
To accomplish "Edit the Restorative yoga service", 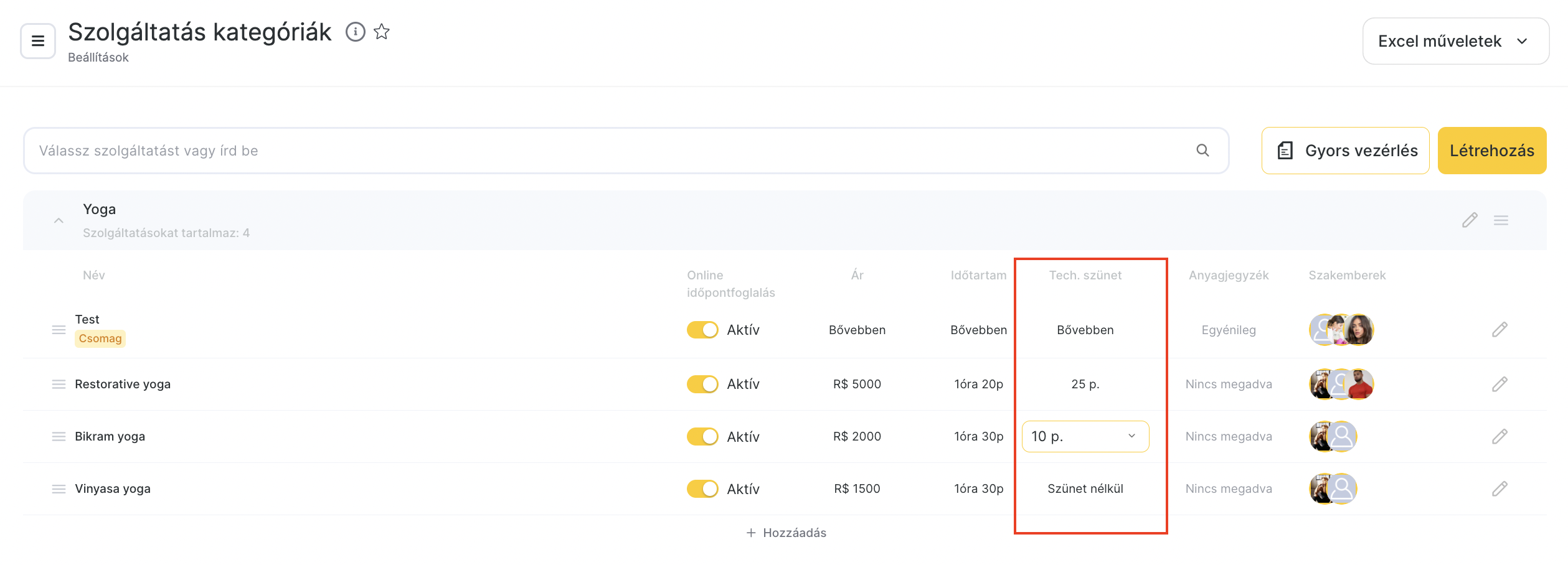I will click(1500, 385).
